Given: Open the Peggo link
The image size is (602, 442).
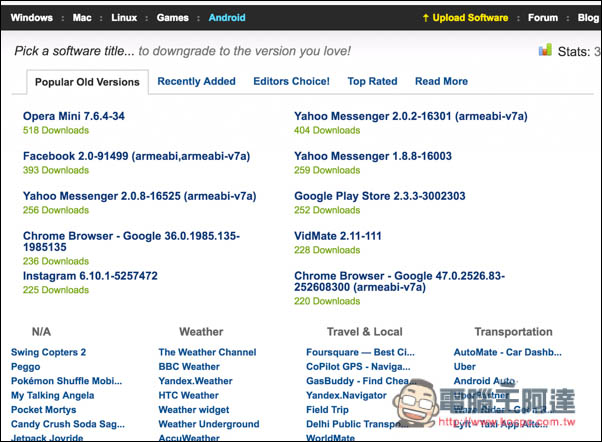Looking at the screenshot, I should point(25,367).
